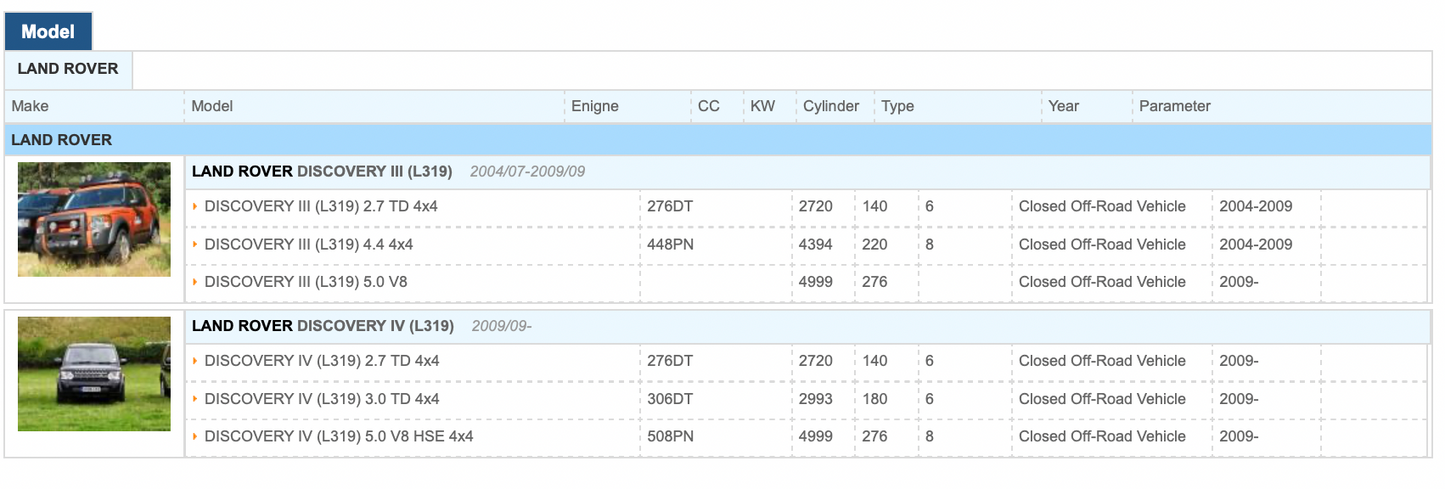Expand the LAND ROVER DISCOVERY III (L319) group heading

[322, 172]
